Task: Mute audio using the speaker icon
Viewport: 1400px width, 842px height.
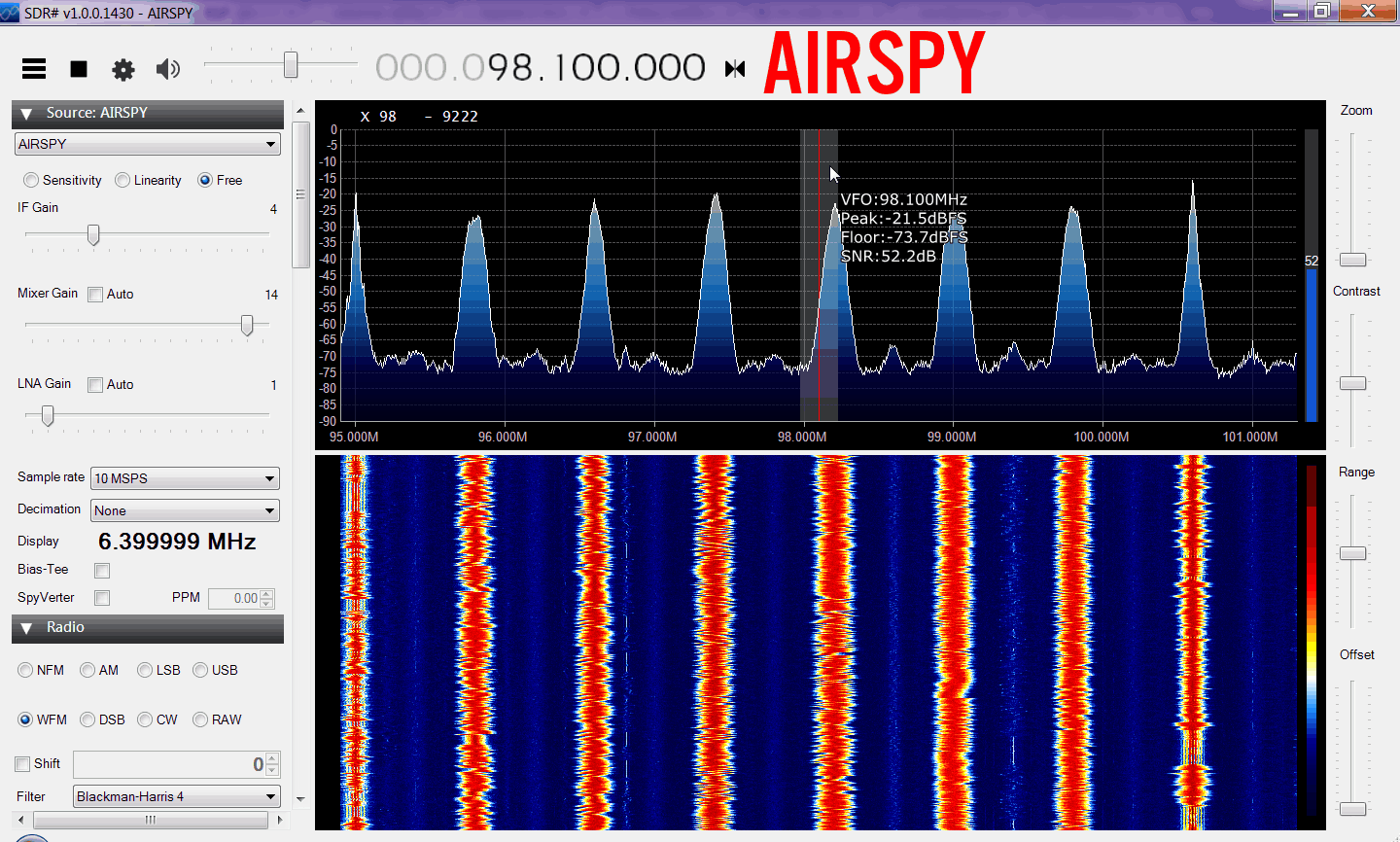Action: click(168, 68)
